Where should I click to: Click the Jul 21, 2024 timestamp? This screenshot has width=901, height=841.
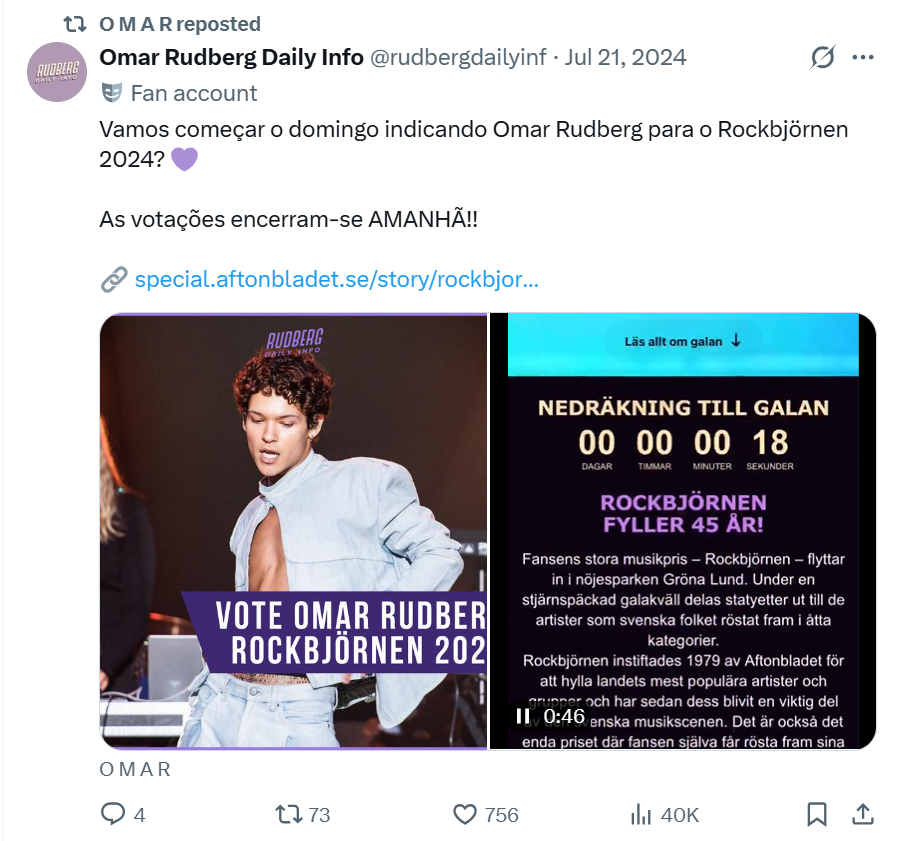tap(625, 57)
